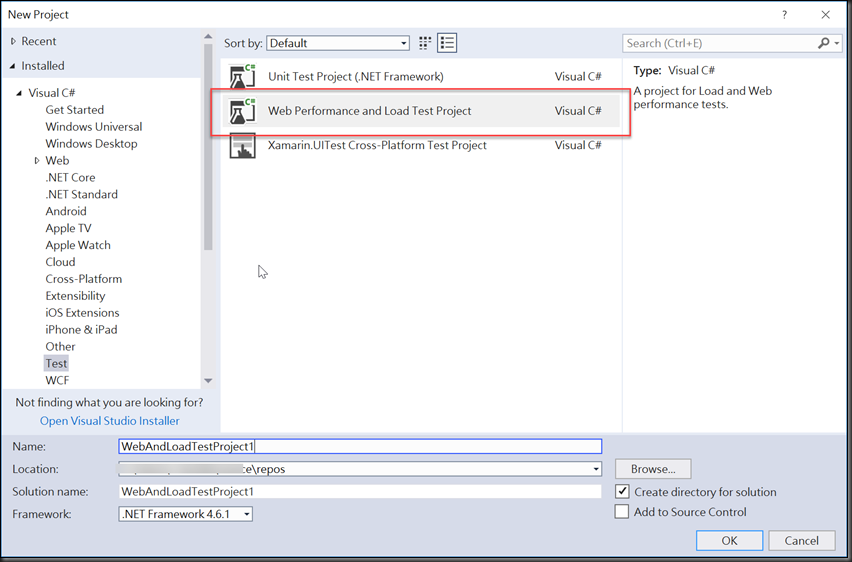Collapse the Installed node

coord(12,66)
